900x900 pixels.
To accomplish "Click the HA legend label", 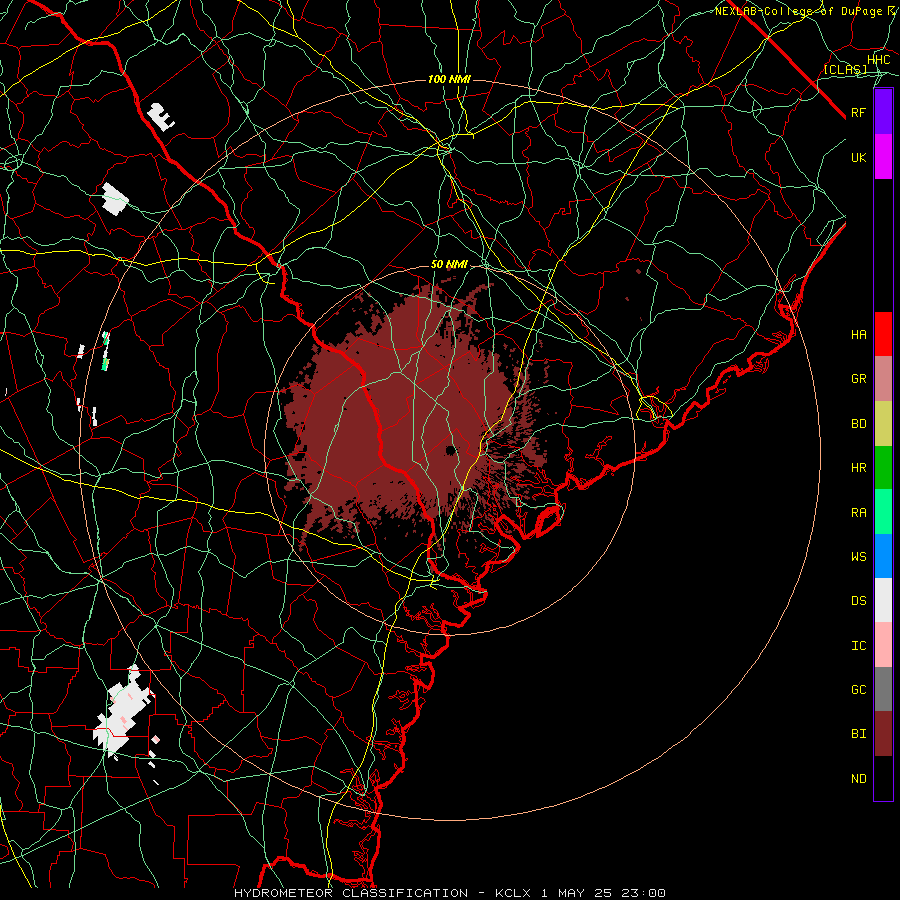I will coord(858,334).
